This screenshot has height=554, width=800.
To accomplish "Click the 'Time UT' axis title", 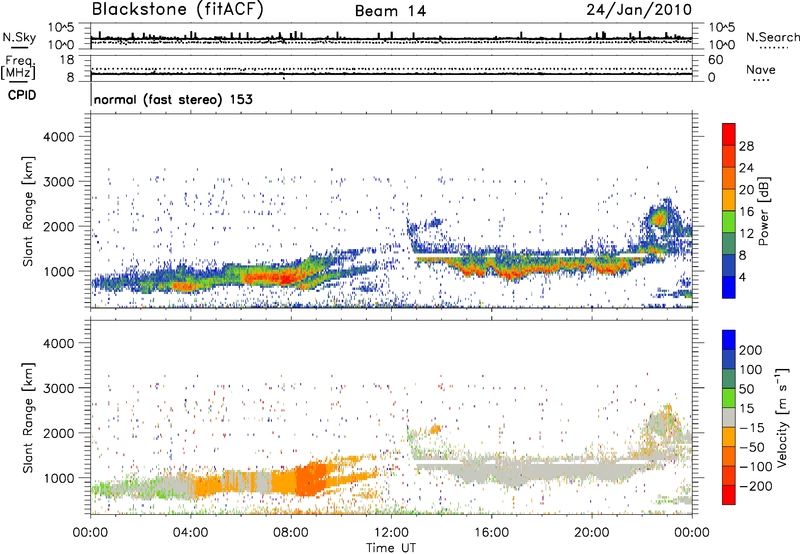I will click(x=391, y=548).
